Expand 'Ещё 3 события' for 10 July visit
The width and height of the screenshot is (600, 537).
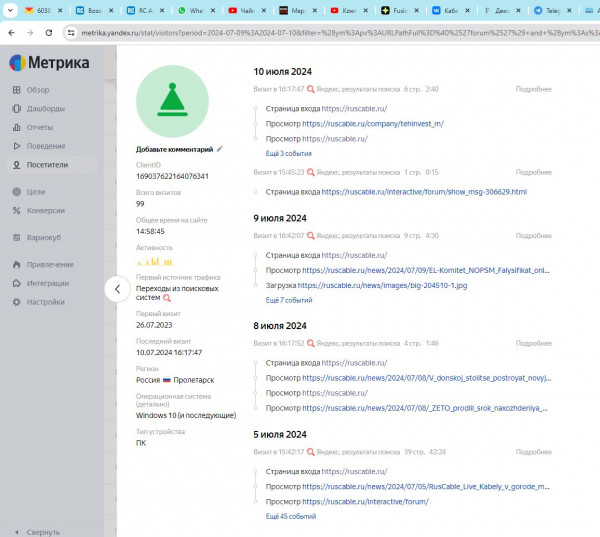(x=288, y=153)
